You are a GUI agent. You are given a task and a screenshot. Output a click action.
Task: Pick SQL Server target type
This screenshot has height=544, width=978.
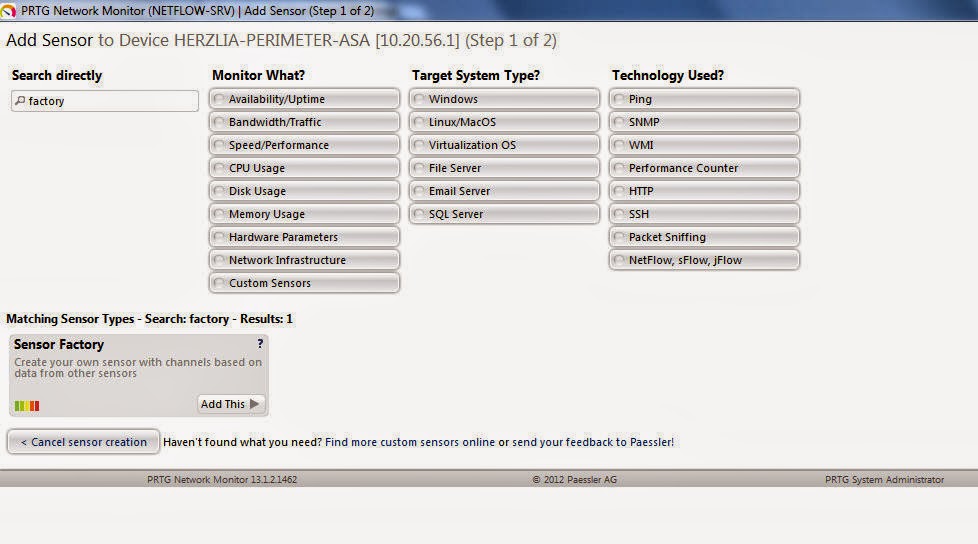click(x=504, y=214)
